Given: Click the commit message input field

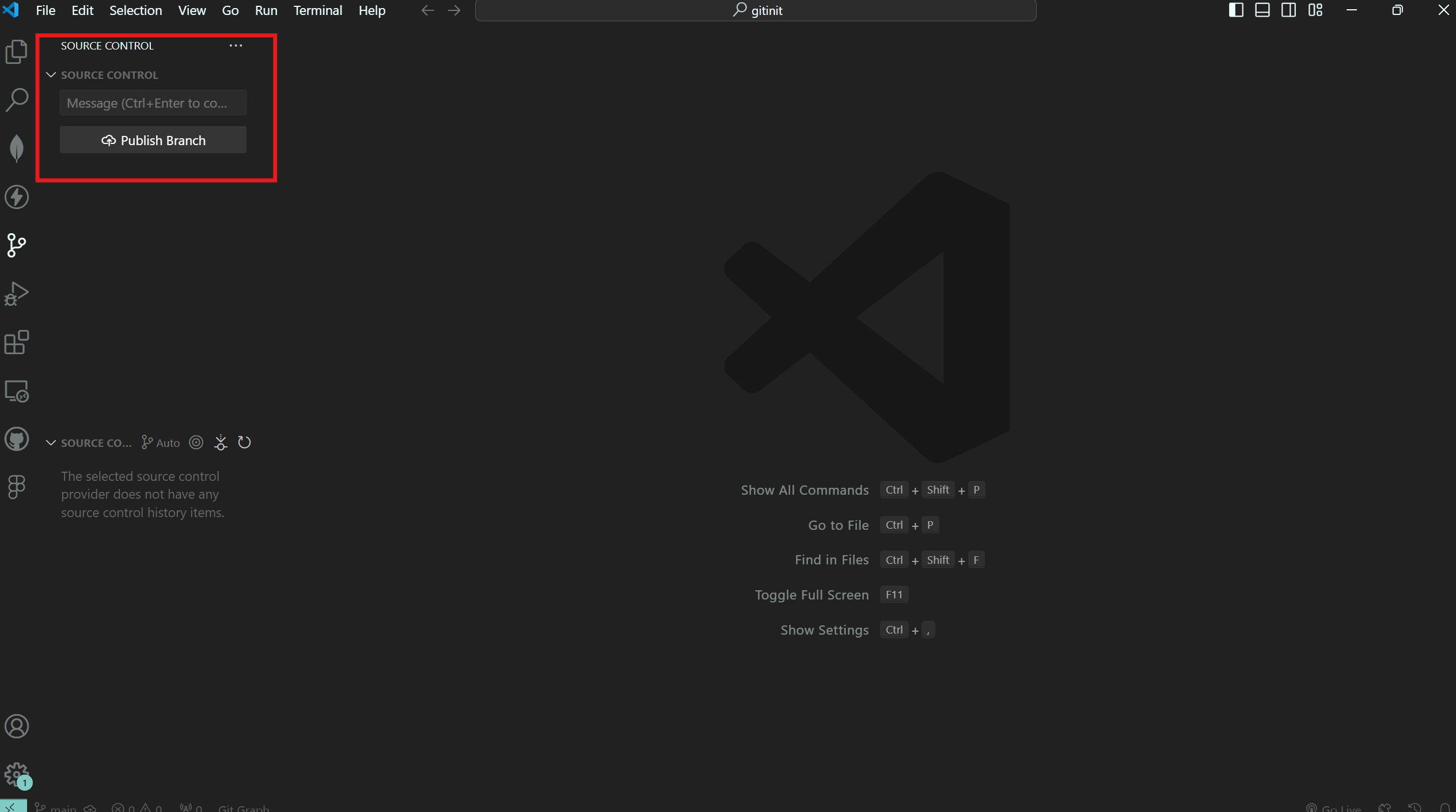Looking at the screenshot, I should (x=153, y=103).
